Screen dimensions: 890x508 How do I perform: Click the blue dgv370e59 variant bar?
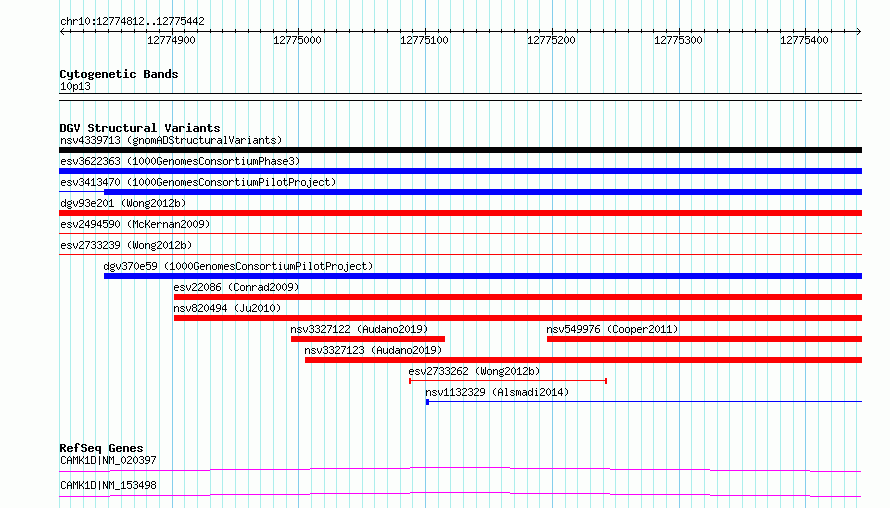tap(482, 276)
